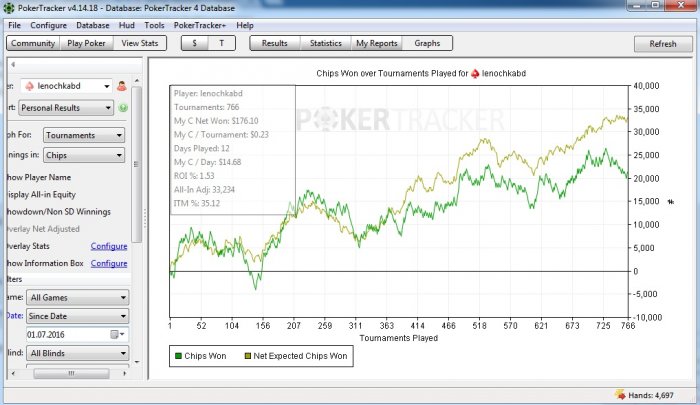Viewport: 700px width, 405px height.
Task: Open the Since Date dropdown
Action: pos(78,316)
